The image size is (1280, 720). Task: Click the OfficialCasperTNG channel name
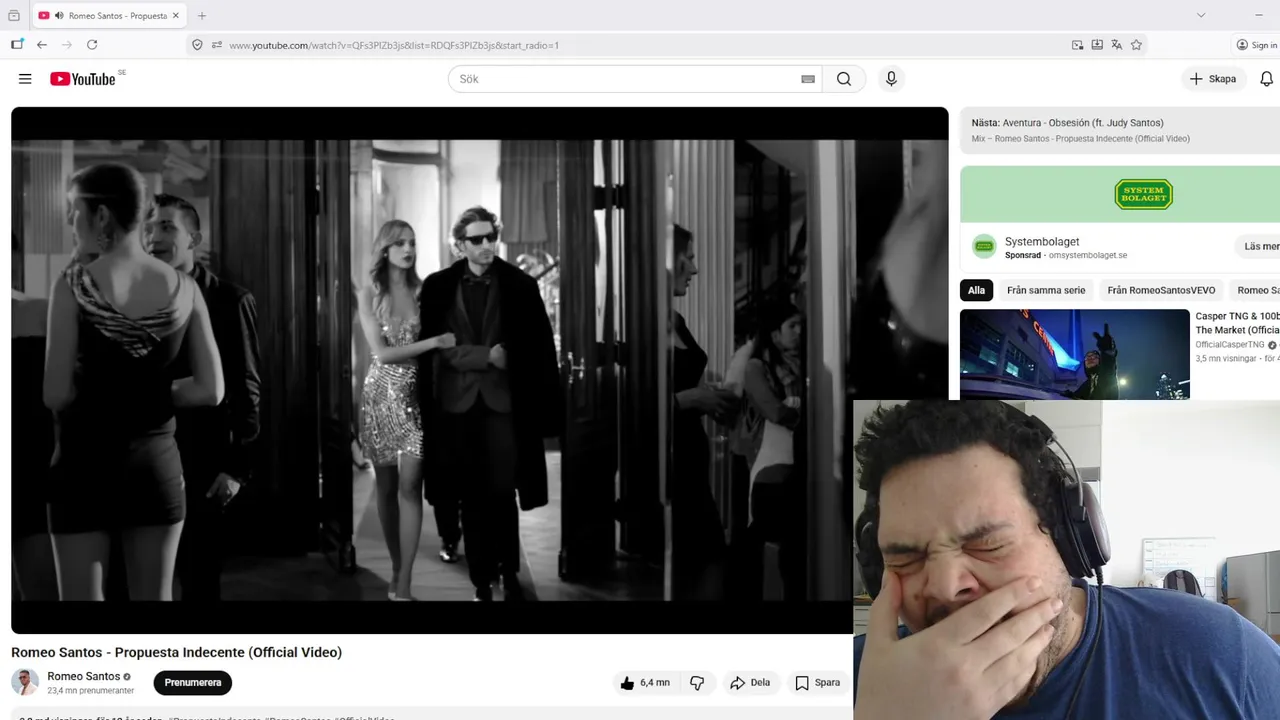pyautogui.click(x=1230, y=345)
